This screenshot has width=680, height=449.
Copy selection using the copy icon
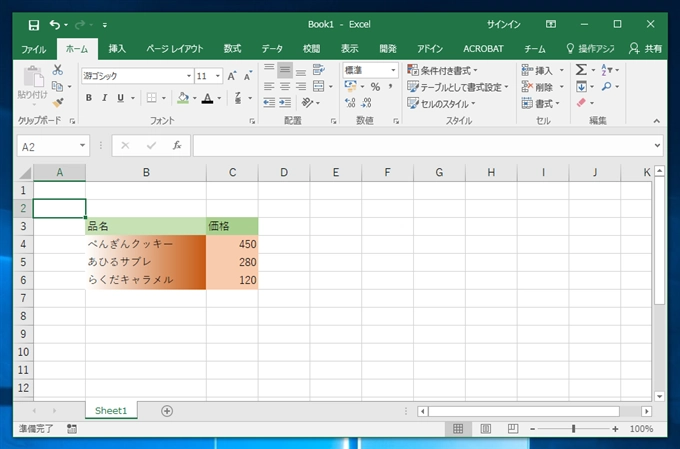click(x=57, y=86)
